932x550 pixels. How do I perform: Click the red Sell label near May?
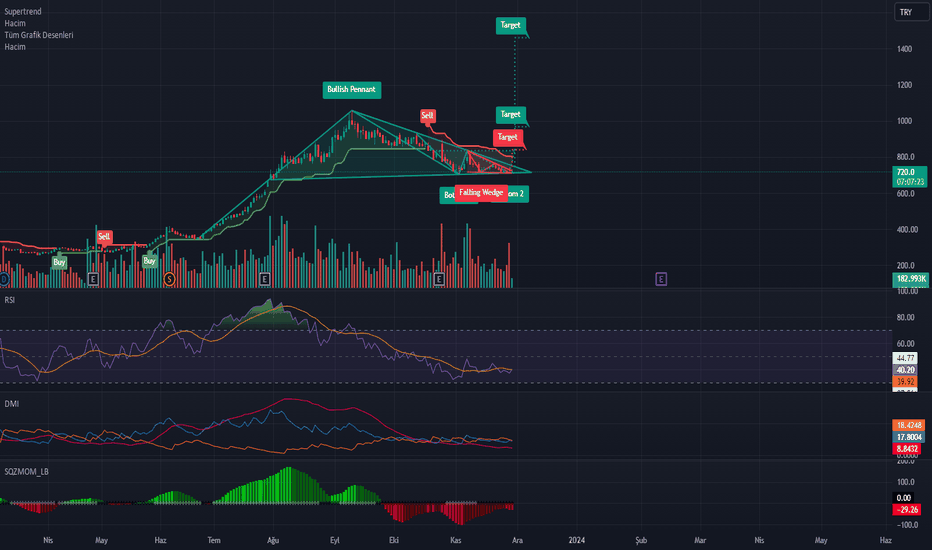coord(104,237)
